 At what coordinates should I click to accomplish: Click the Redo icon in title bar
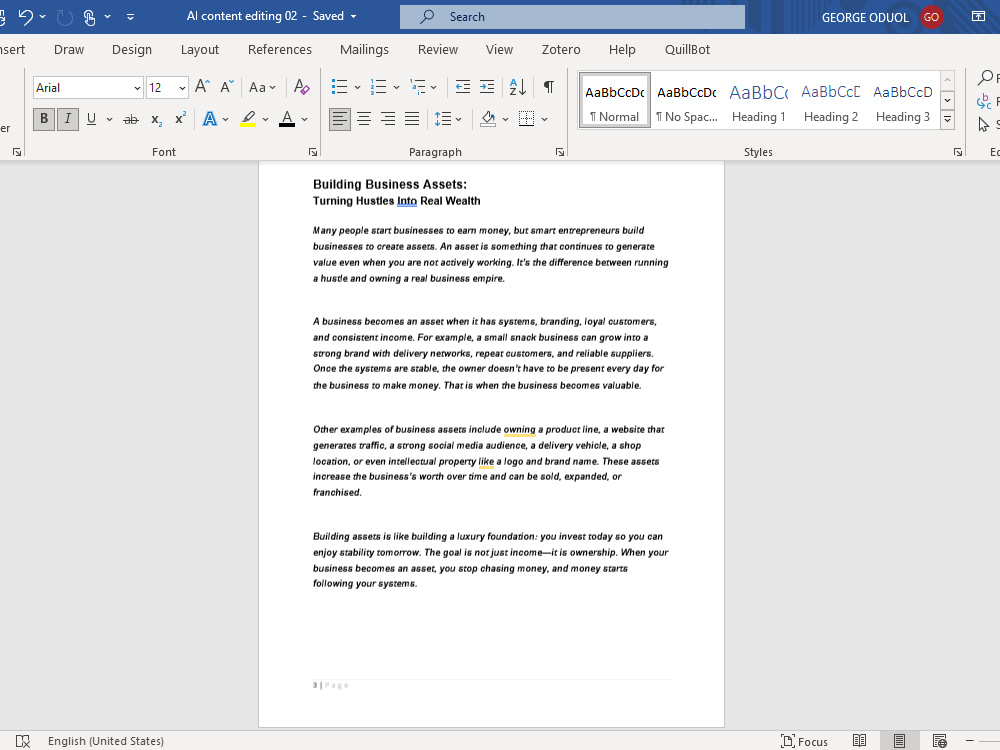[64, 17]
